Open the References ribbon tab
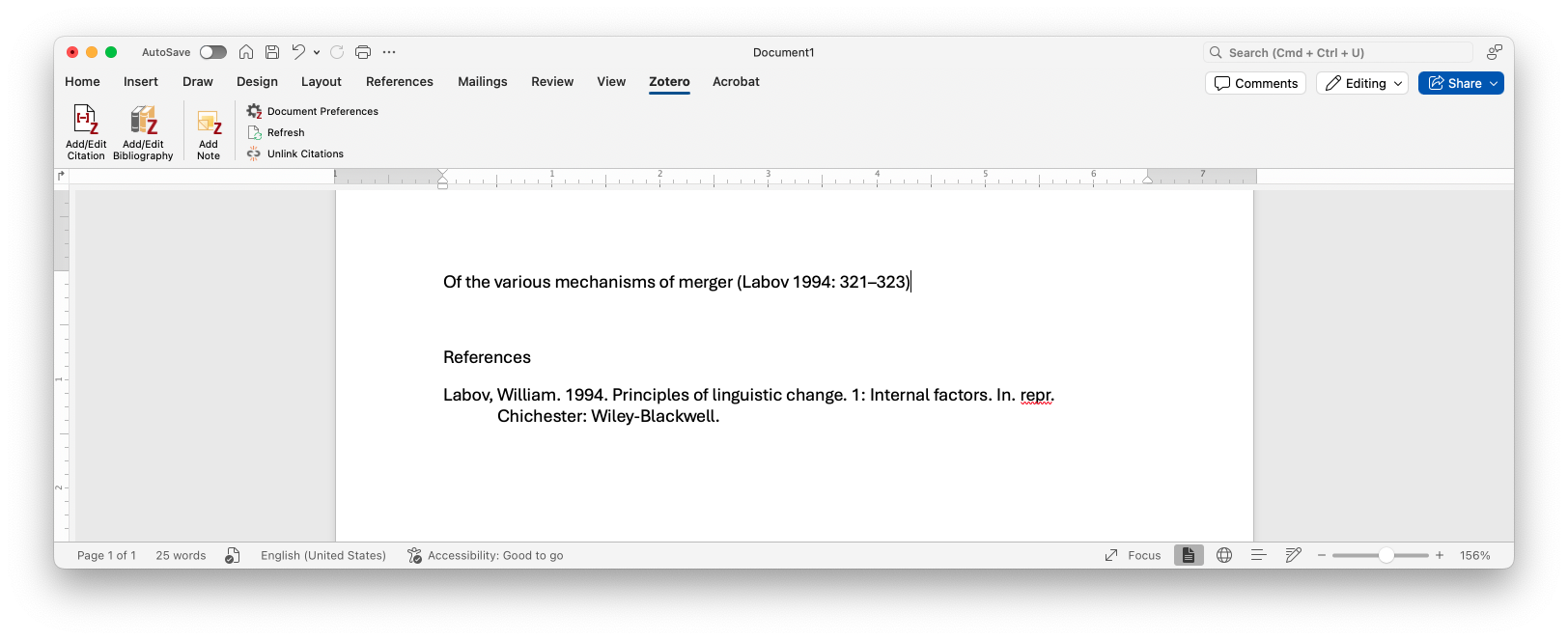 tap(400, 82)
